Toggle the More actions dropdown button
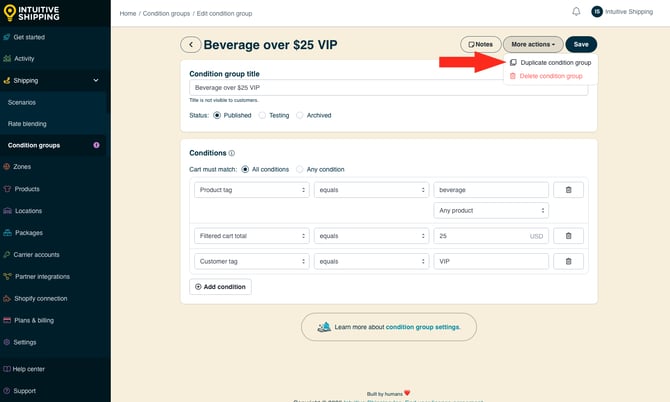This screenshot has height=402, width=670. tap(533, 44)
